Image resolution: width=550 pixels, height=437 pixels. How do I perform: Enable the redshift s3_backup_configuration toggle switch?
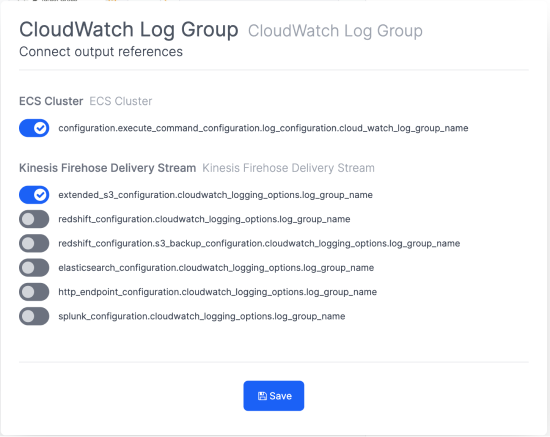click(34, 243)
